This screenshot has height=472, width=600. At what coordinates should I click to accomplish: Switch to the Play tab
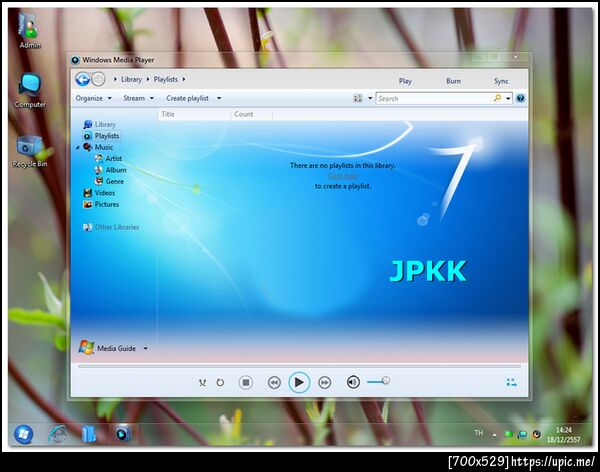(405, 81)
